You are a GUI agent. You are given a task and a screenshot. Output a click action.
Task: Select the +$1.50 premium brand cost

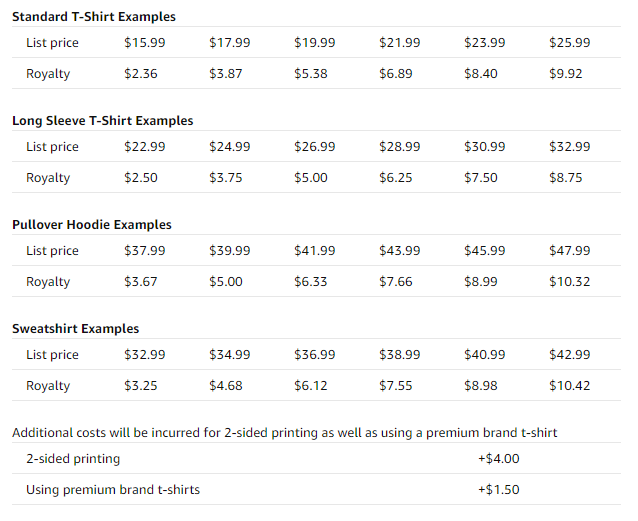click(x=498, y=490)
